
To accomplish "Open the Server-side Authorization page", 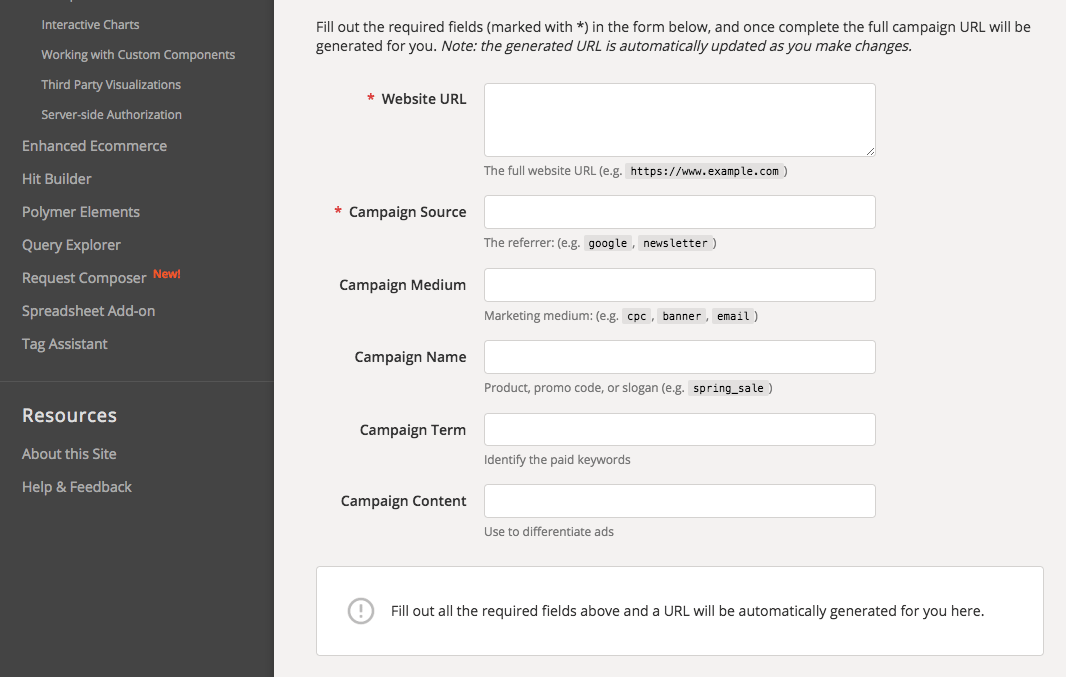I will (111, 114).
